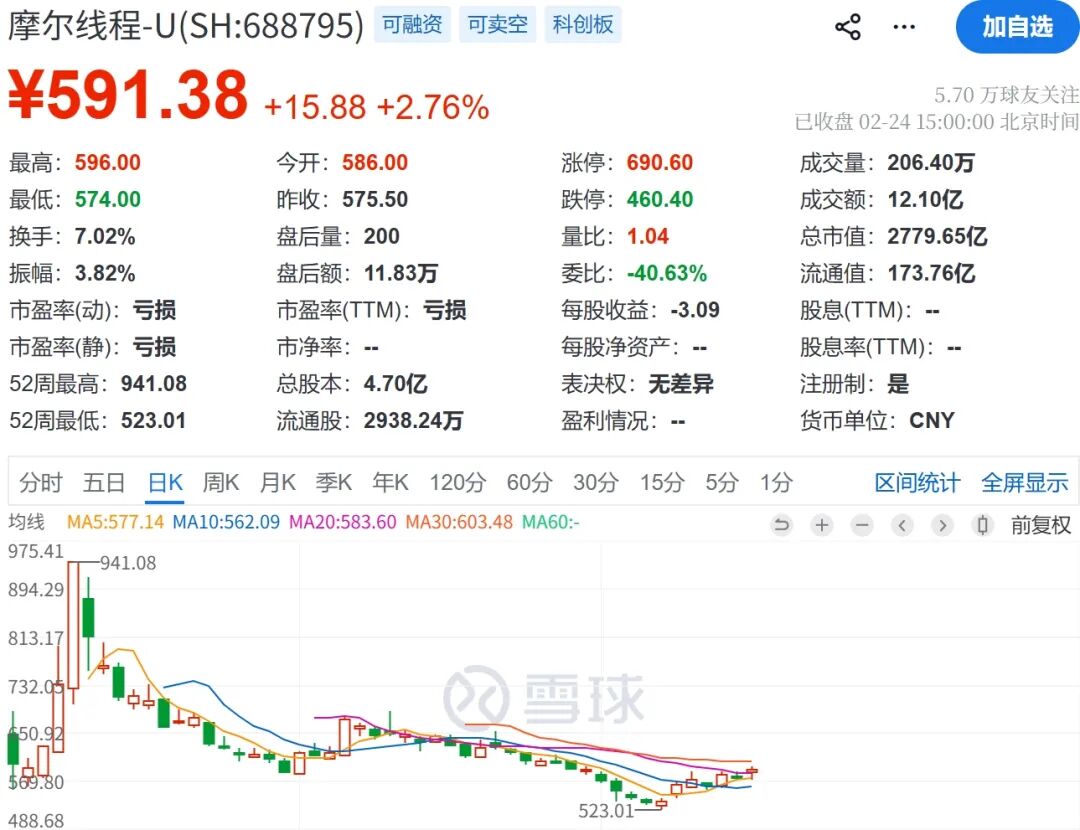Select the 月K monthly view
Image resolution: width=1080 pixels, height=830 pixels.
point(276,482)
